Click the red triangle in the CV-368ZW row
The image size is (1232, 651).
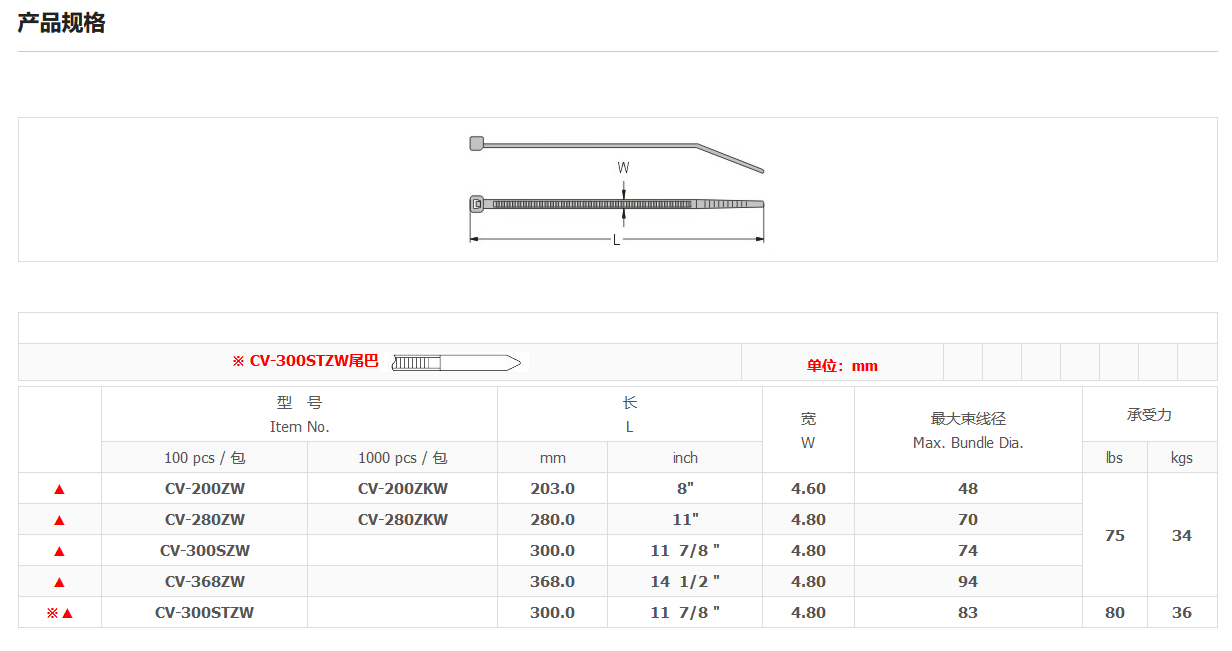(x=59, y=582)
